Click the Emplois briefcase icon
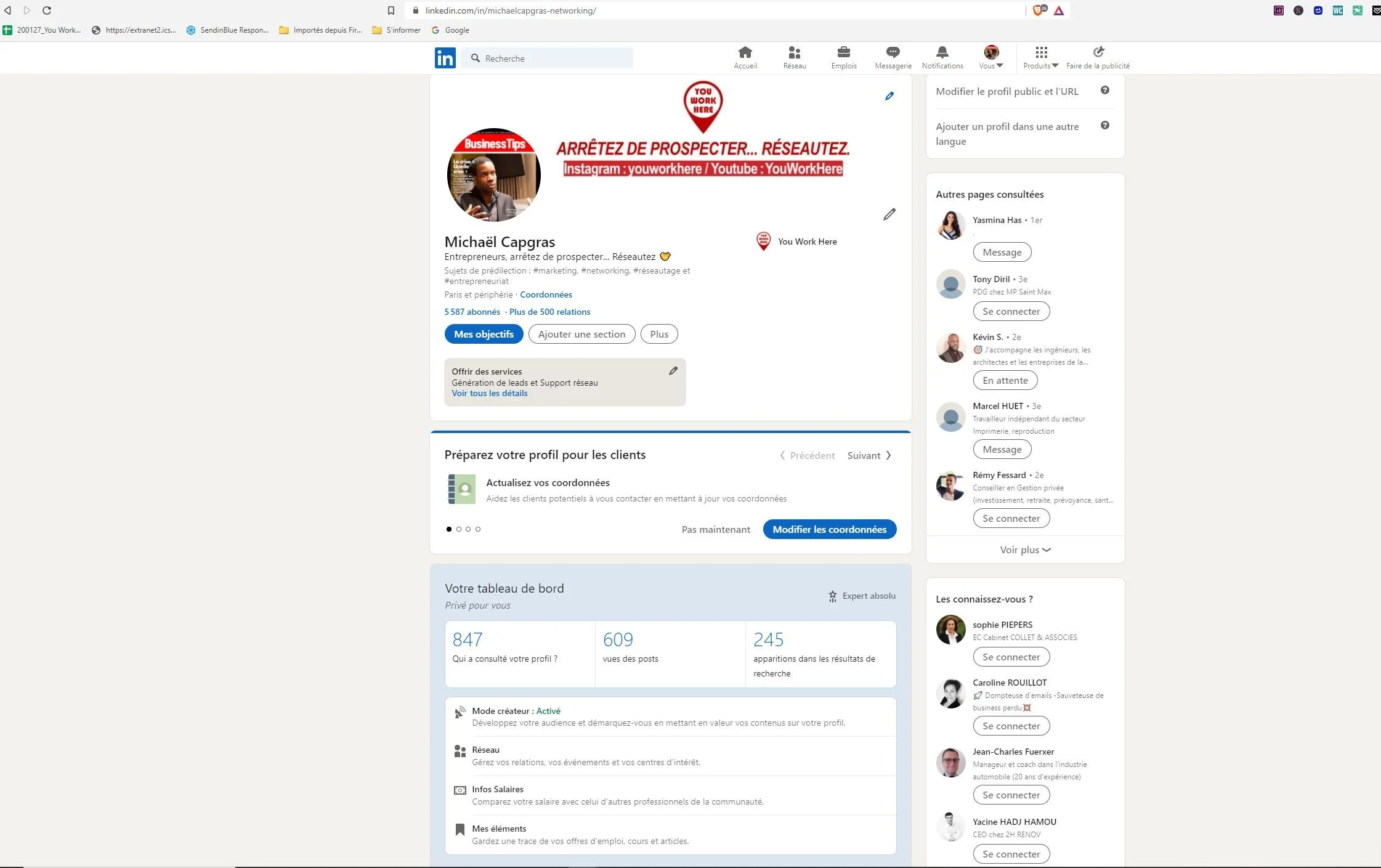1381x868 pixels. click(843, 52)
